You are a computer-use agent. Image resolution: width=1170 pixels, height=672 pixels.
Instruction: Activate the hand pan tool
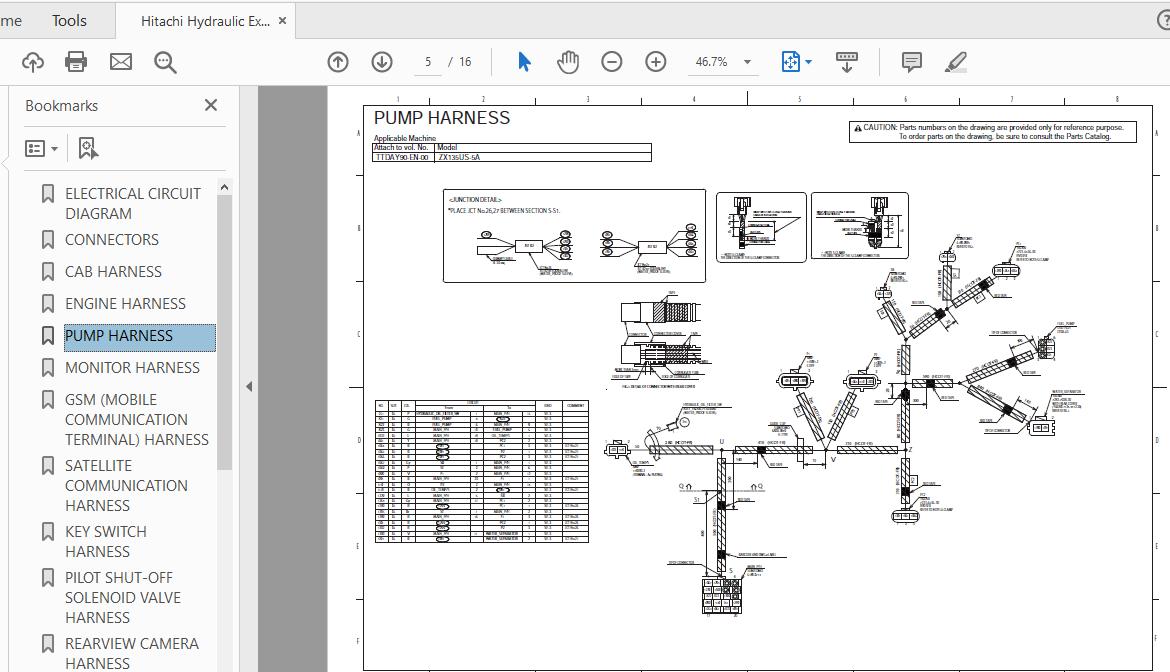pyautogui.click(x=568, y=62)
